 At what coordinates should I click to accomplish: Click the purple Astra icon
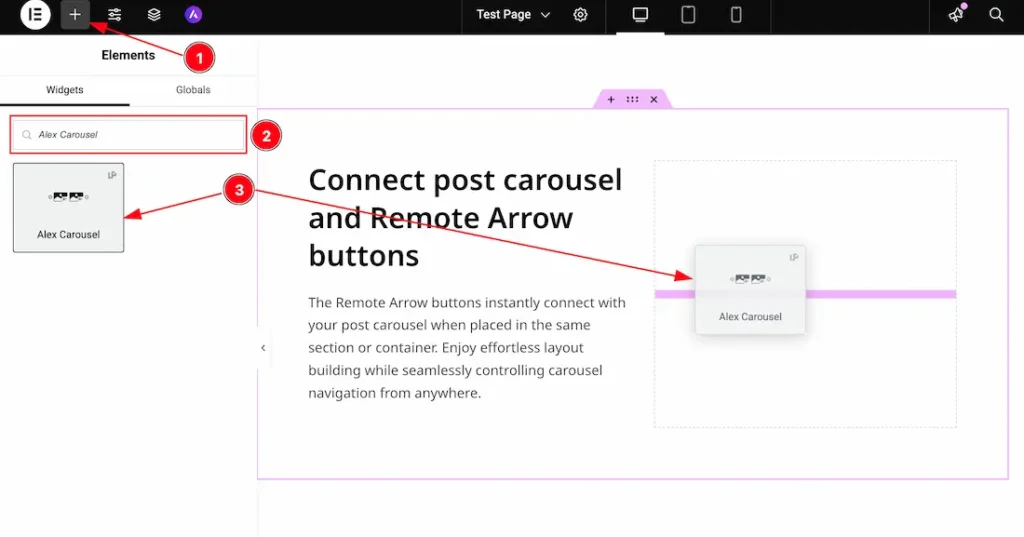[x=193, y=15]
